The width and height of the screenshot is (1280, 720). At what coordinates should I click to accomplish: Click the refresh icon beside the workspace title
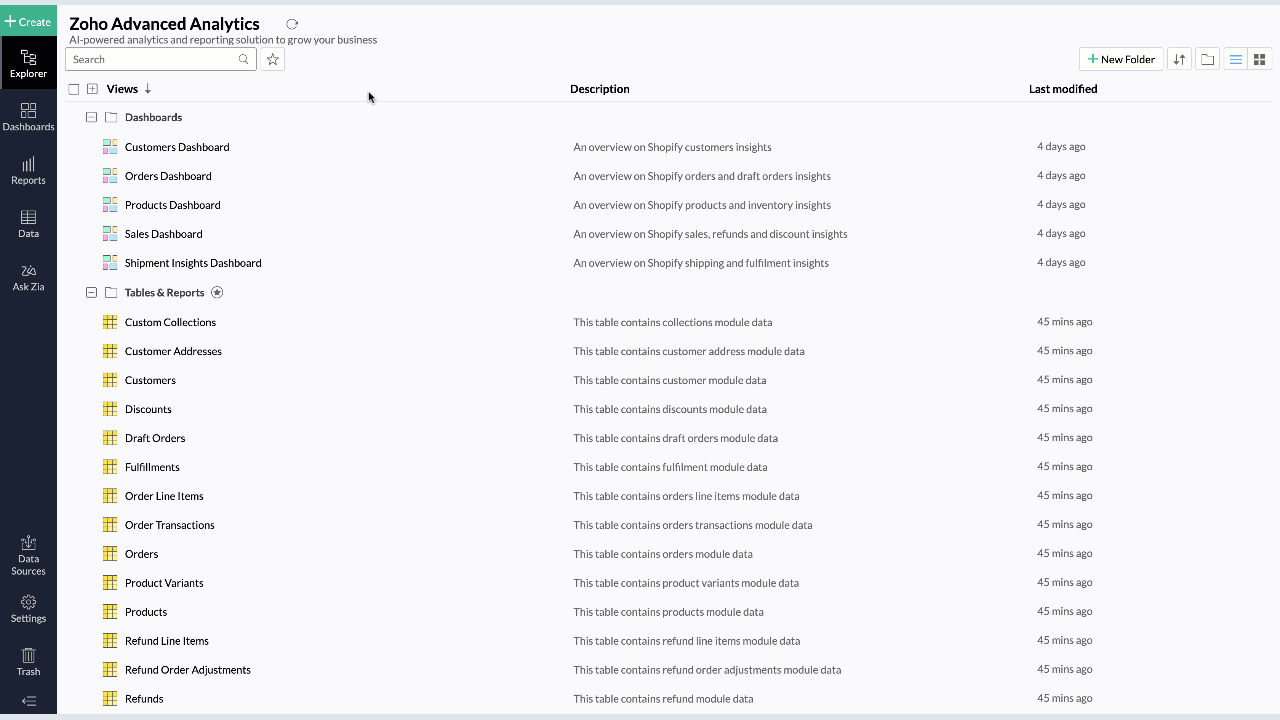coord(292,24)
